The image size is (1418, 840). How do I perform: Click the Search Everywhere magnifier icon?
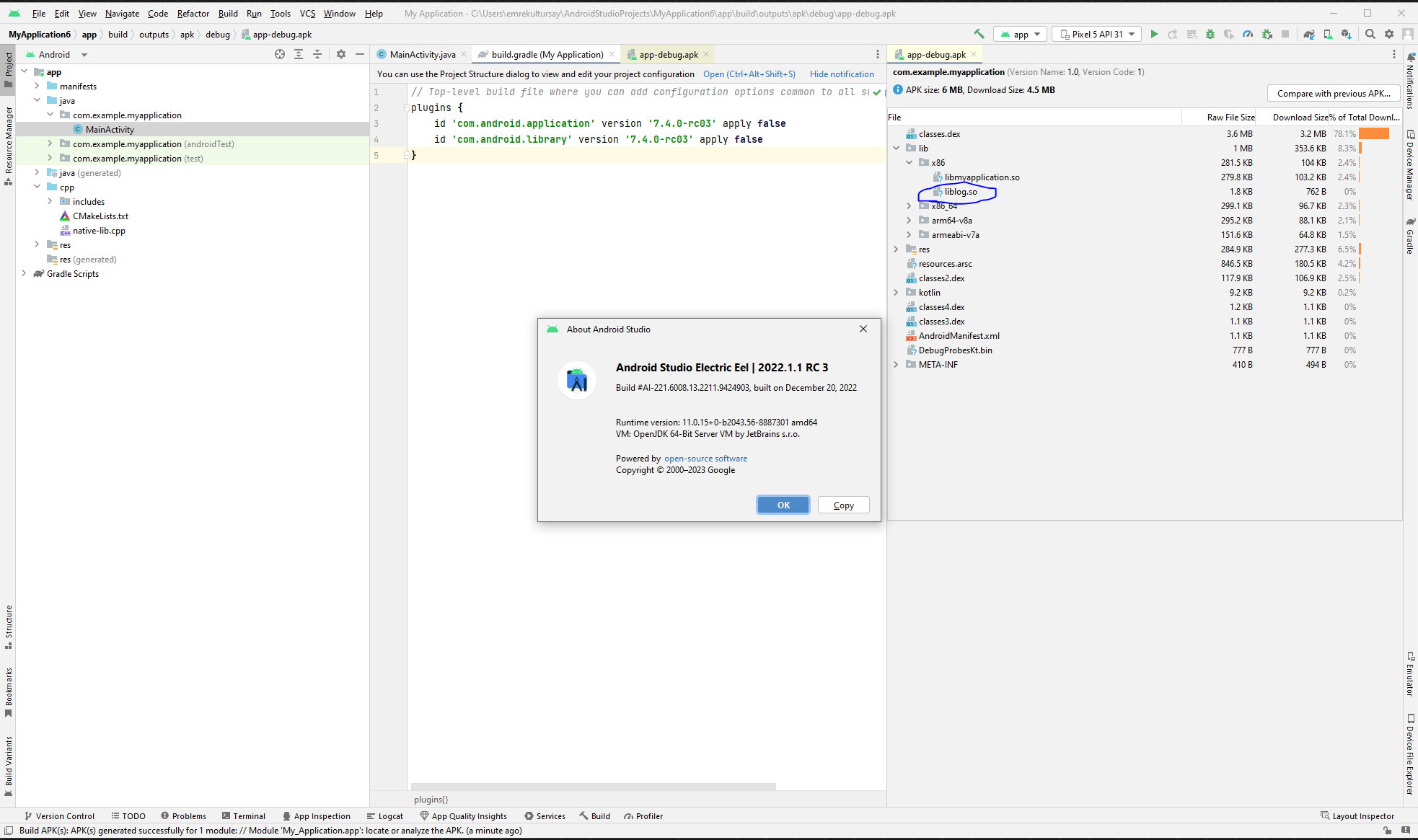tap(1370, 34)
